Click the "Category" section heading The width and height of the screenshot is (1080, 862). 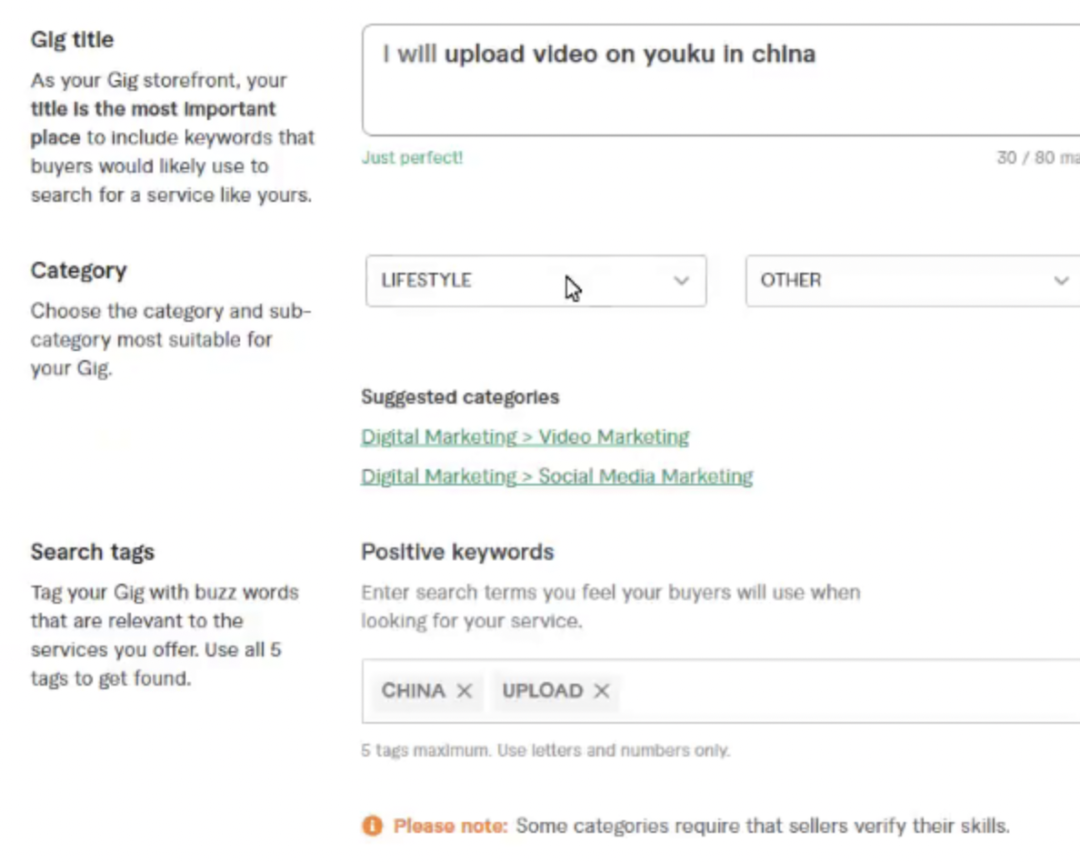pos(78,271)
